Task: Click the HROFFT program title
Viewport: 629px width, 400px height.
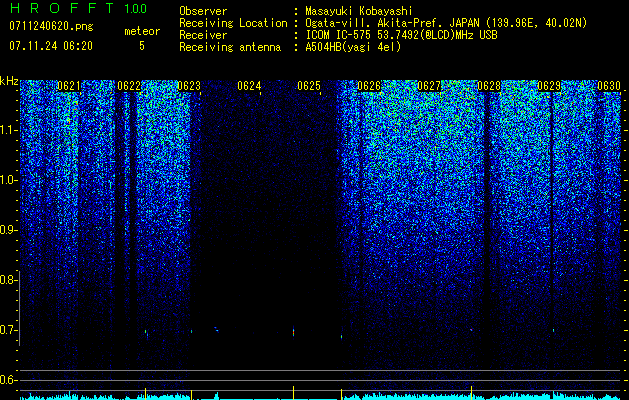Action: 62,8
